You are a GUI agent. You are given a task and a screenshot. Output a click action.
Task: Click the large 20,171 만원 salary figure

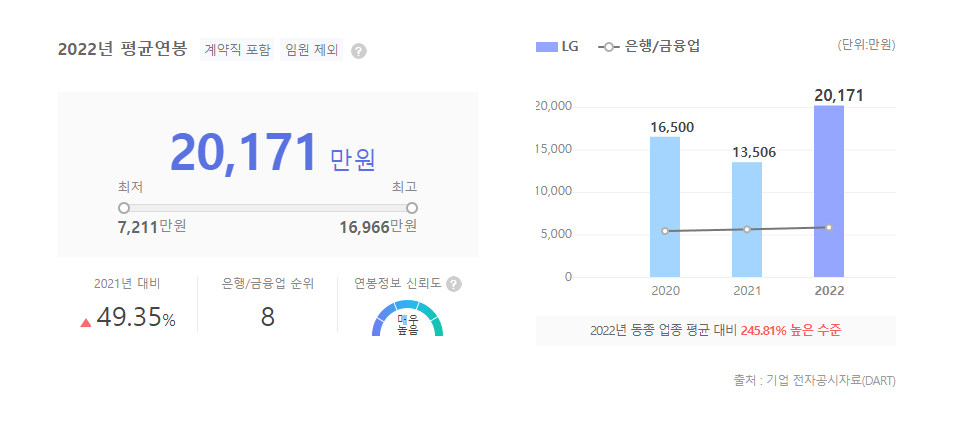click(x=273, y=153)
